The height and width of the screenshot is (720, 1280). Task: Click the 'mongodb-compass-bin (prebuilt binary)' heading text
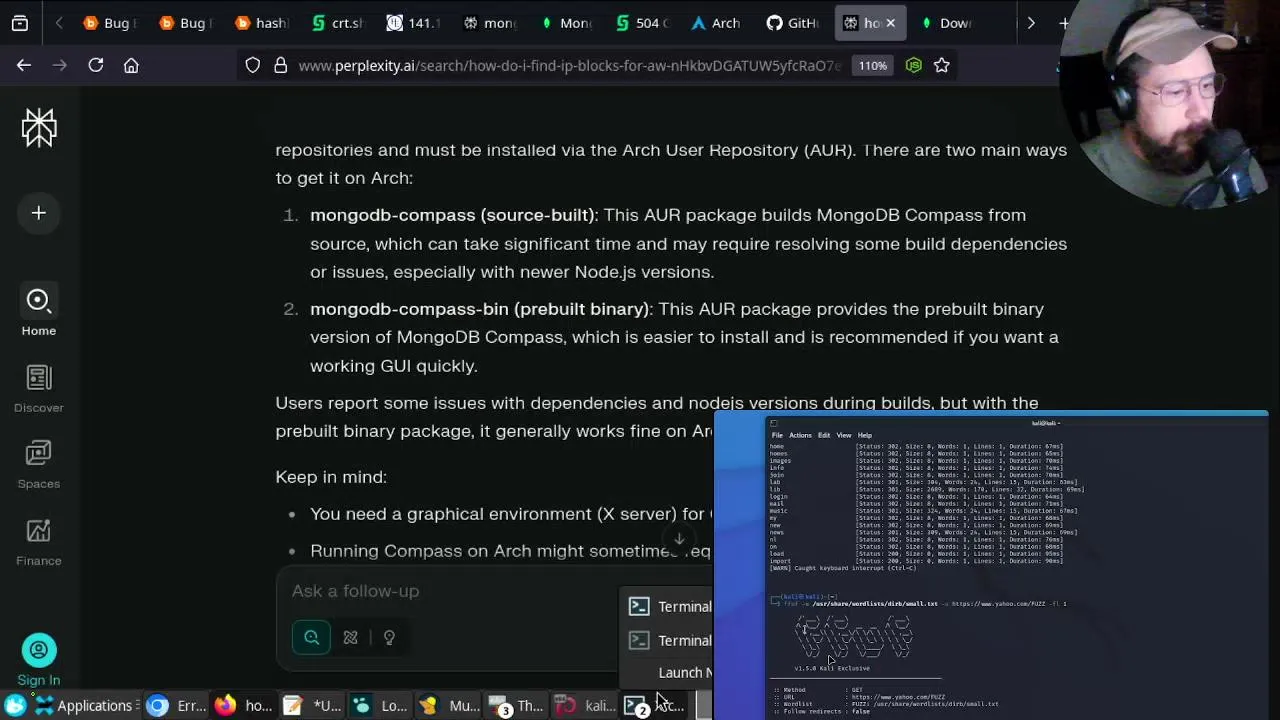point(479,309)
